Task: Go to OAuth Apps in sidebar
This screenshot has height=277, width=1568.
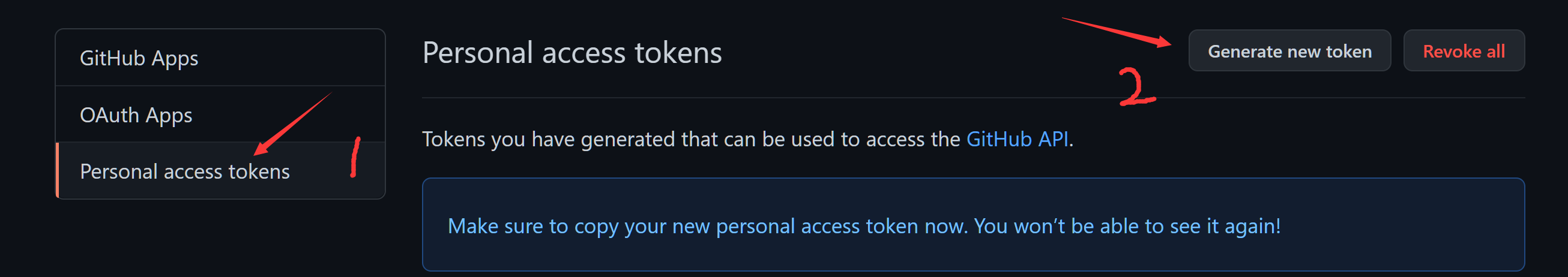Action: click(136, 115)
